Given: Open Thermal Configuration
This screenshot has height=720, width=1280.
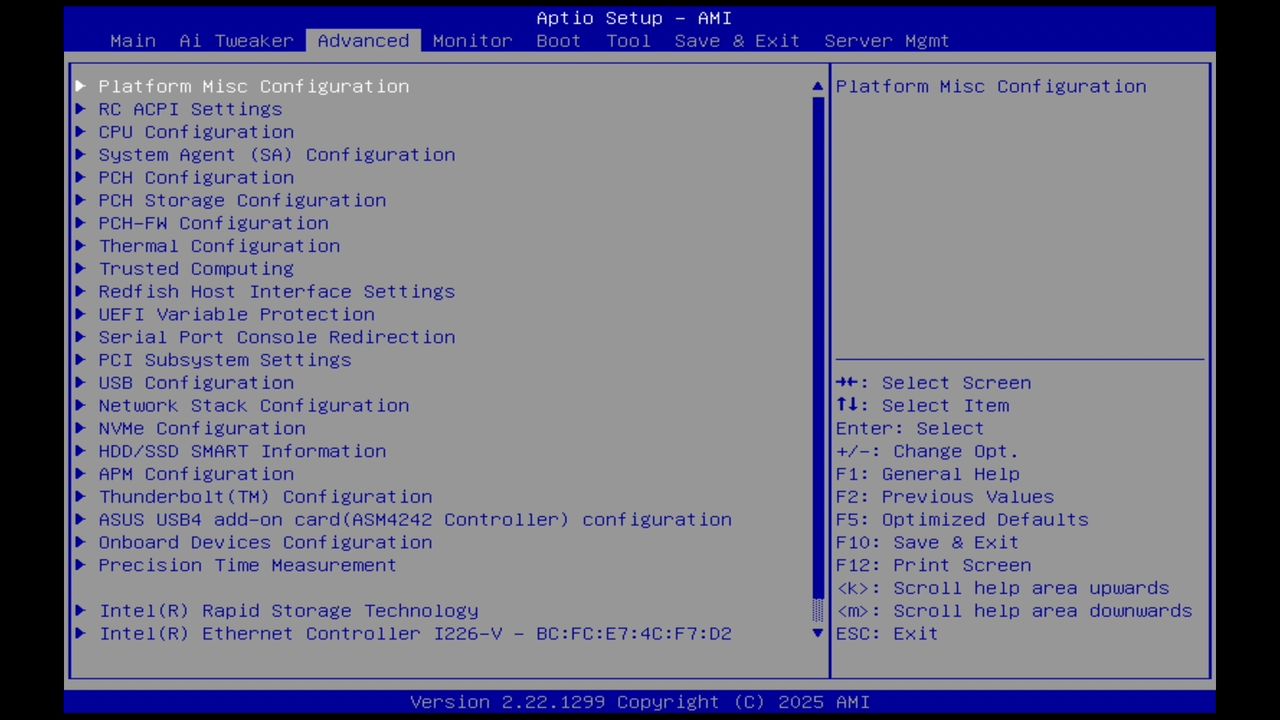Looking at the screenshot, I should pyautogui.click(x=219, y=245).
